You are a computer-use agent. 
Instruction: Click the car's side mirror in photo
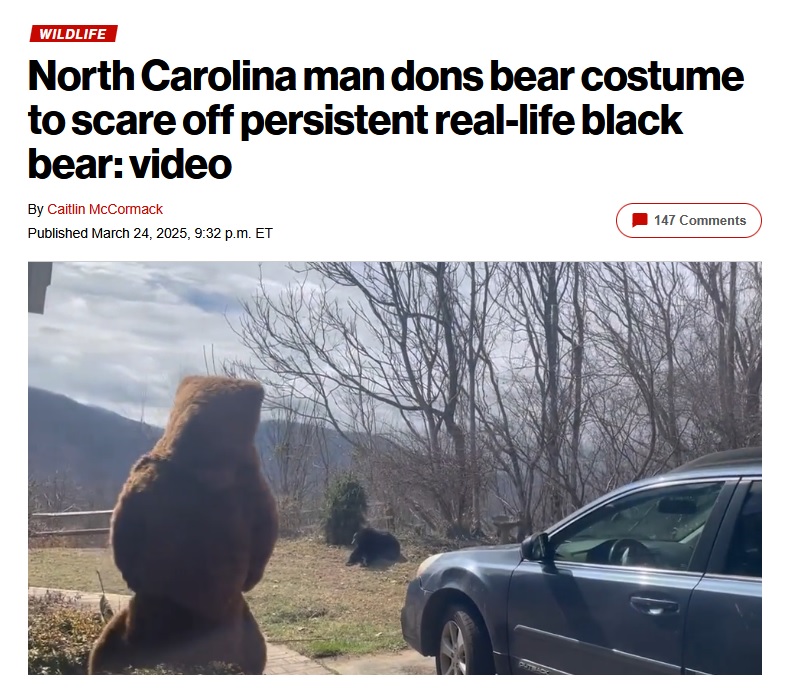coord(536,548)
